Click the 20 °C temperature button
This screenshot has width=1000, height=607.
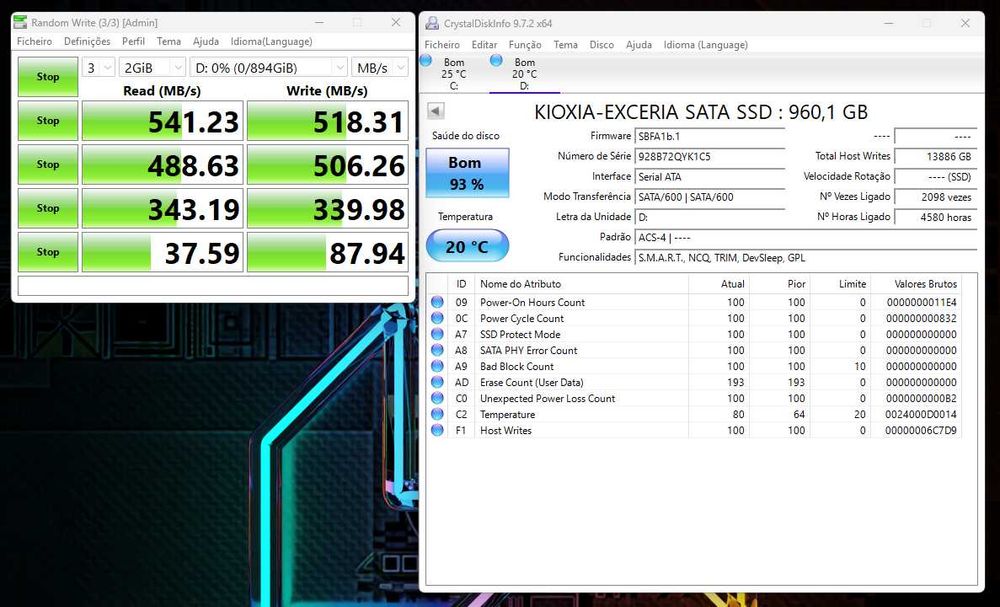(x=467, y=246)
